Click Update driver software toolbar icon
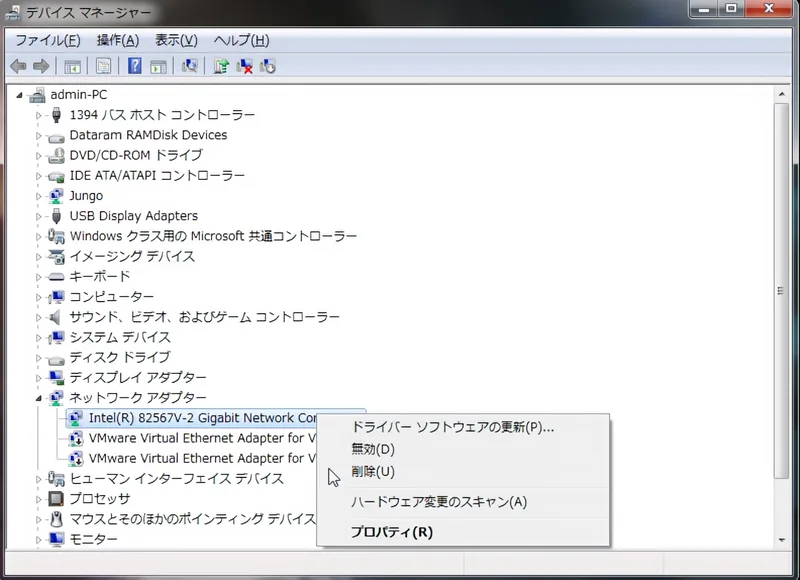Screen dimensions: 800x580 tap(221, 66)
